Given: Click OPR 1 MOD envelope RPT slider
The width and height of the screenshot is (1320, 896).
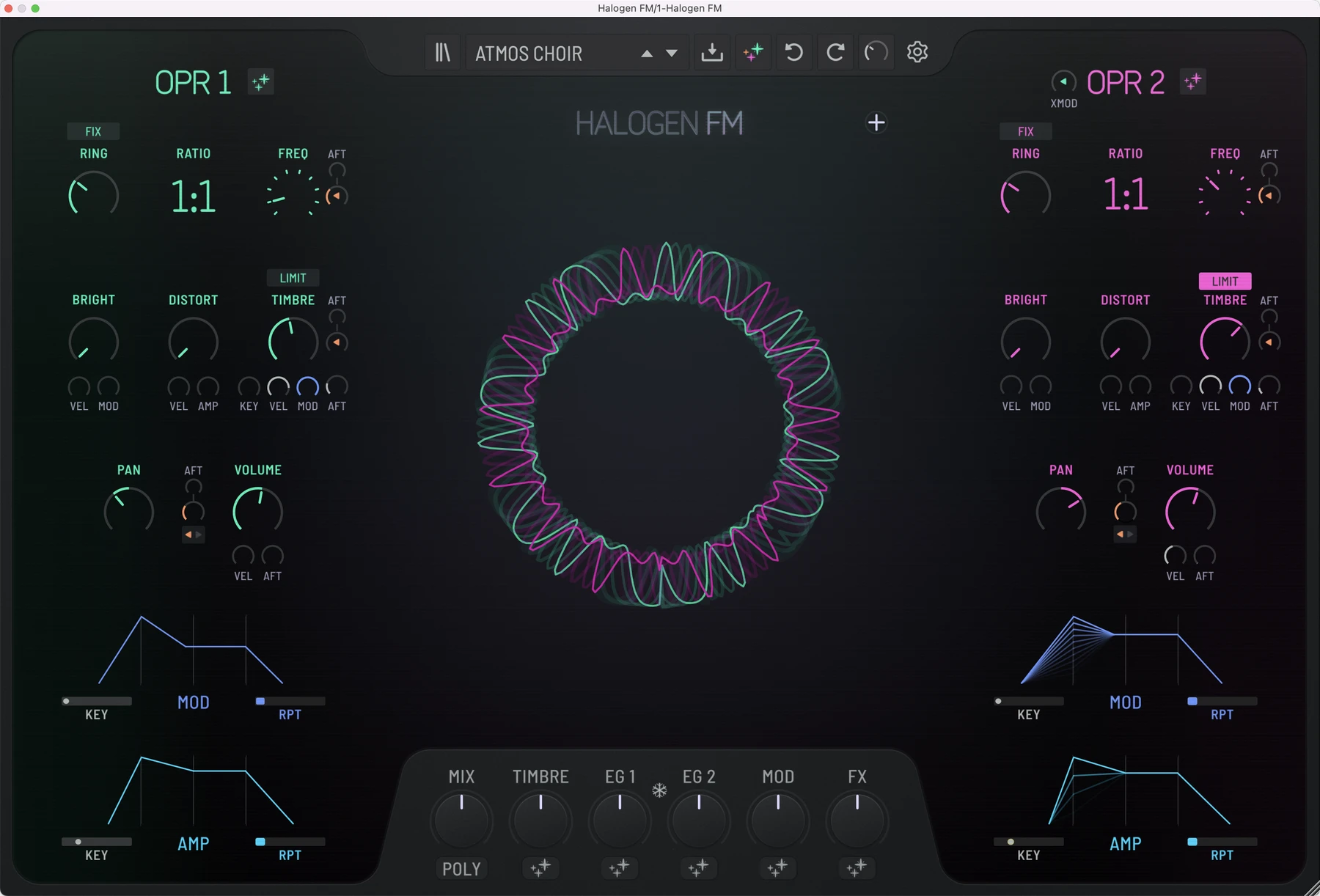Looking at the screenshot, I should click(x=290, y=701).
